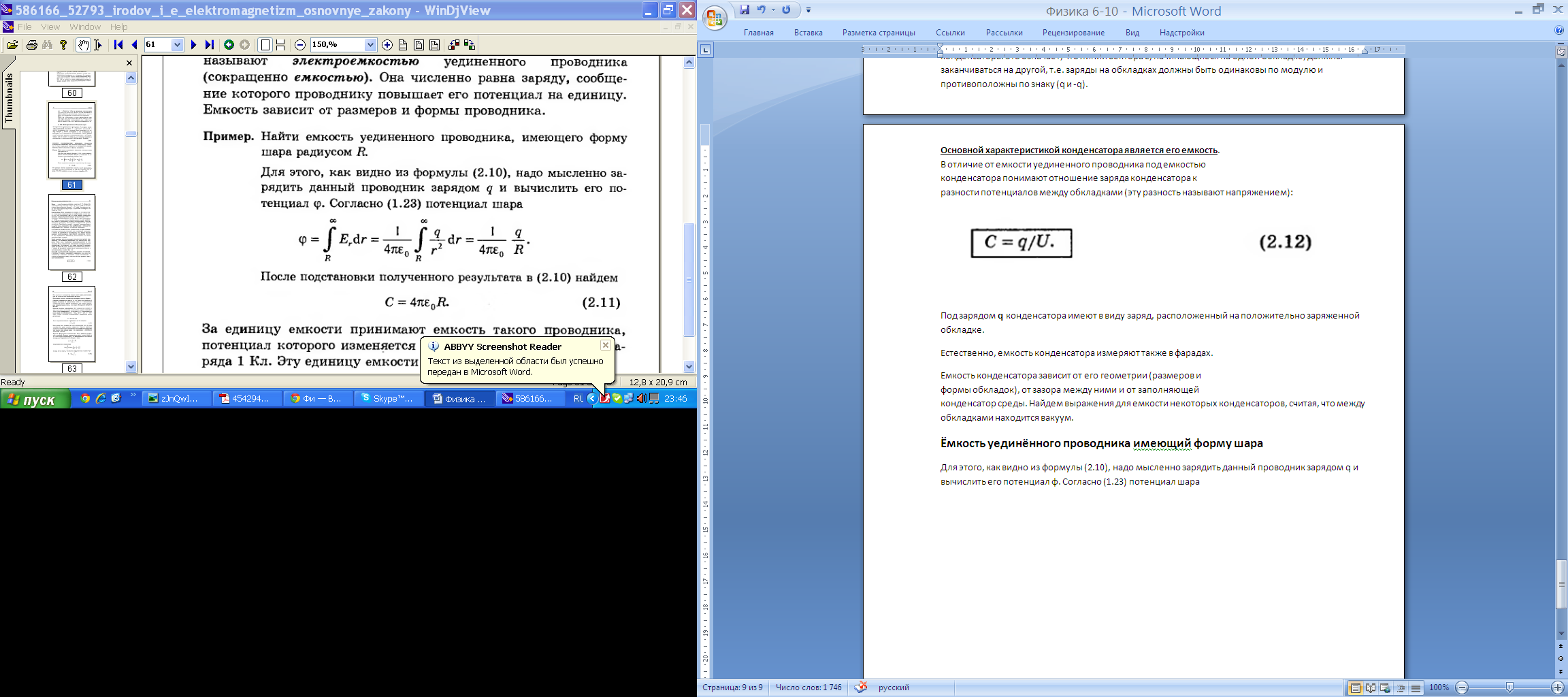Close the Thumbnails sidebar panel
1568x697 pixels.
pos(129,63)
